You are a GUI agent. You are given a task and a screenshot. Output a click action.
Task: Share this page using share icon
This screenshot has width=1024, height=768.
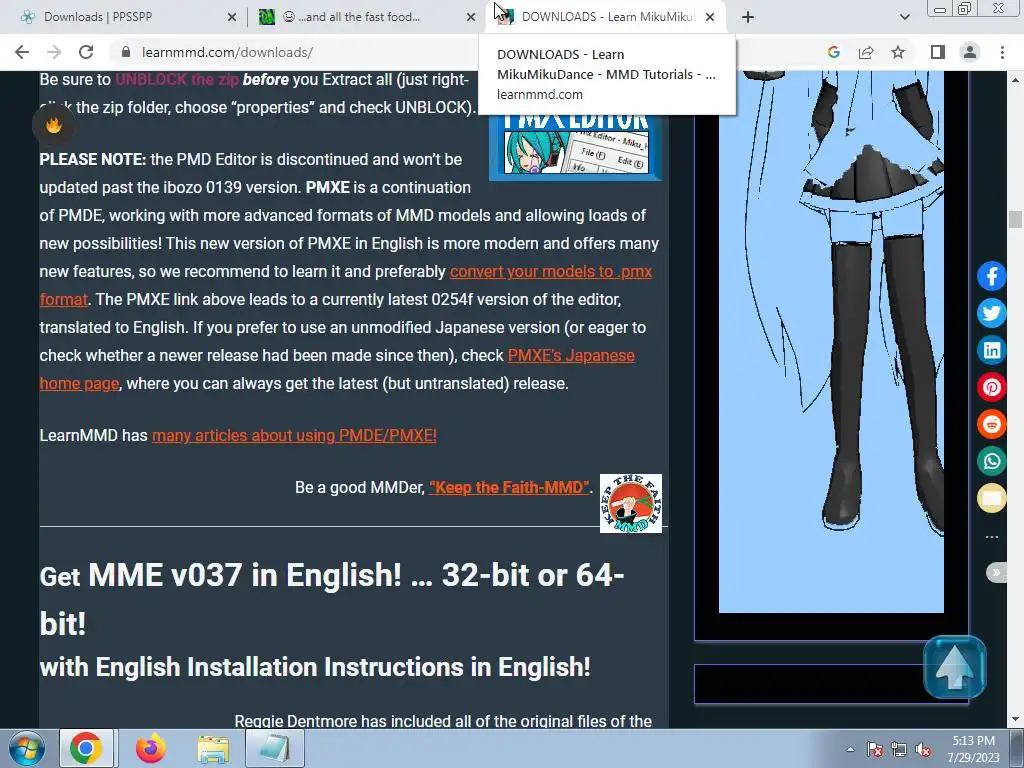tap(866, 52)
